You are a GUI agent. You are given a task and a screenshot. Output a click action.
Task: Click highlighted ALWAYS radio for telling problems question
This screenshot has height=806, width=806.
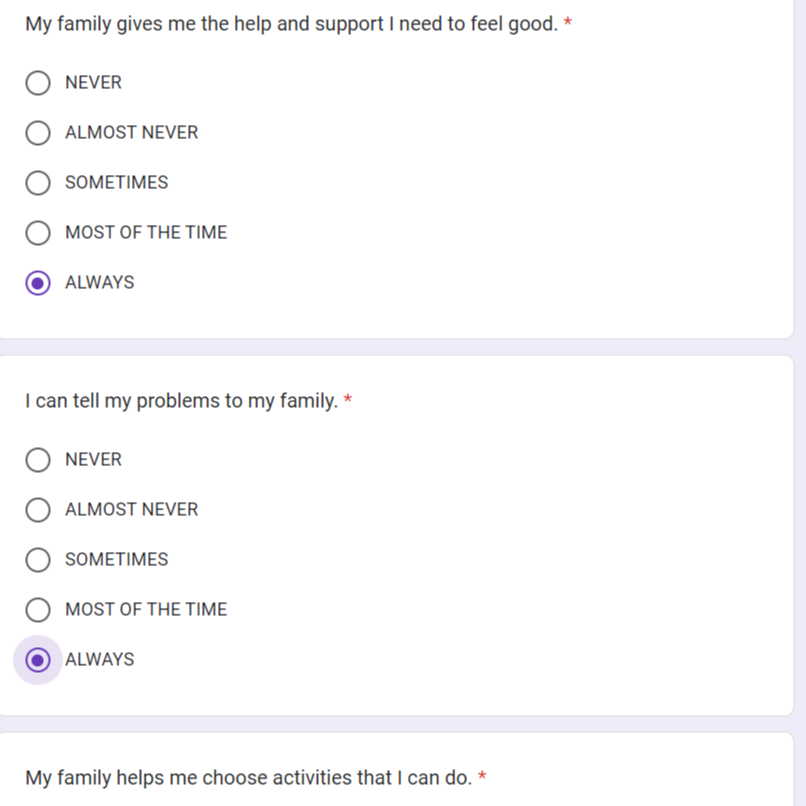click(x=38, y=660)
